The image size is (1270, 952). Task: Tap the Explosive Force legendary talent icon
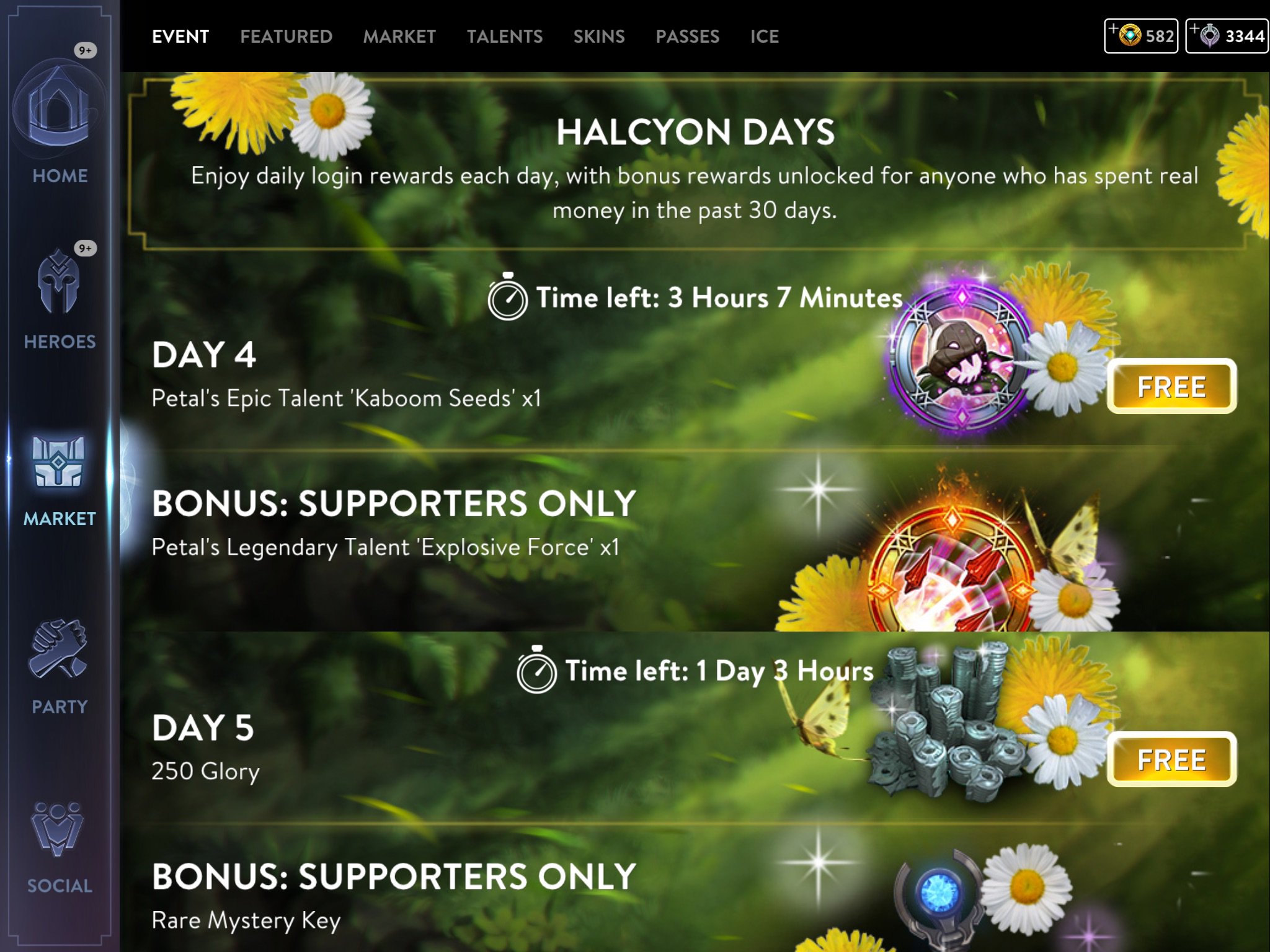(952, 567)
